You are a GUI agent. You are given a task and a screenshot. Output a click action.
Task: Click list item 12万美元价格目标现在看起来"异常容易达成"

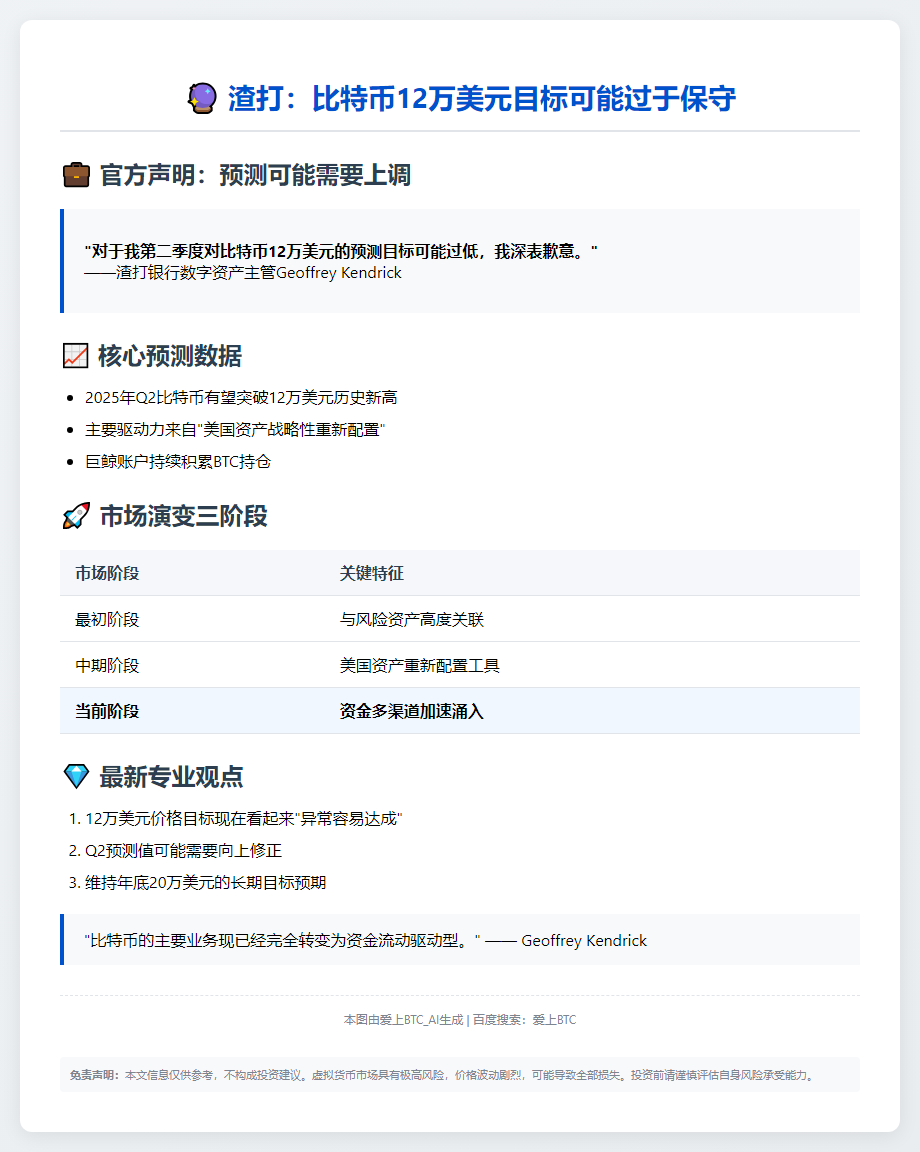click(x=243, y=818)
